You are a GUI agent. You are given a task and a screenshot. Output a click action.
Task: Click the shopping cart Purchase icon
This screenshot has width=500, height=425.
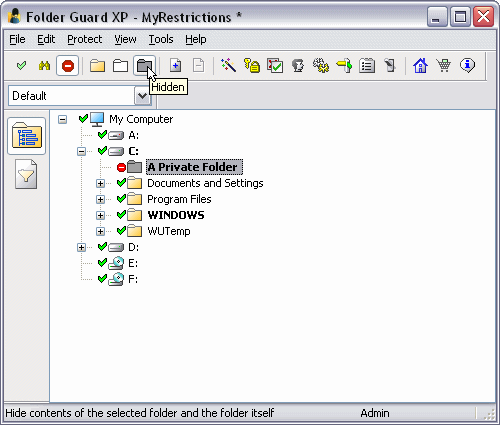[444, 65]
